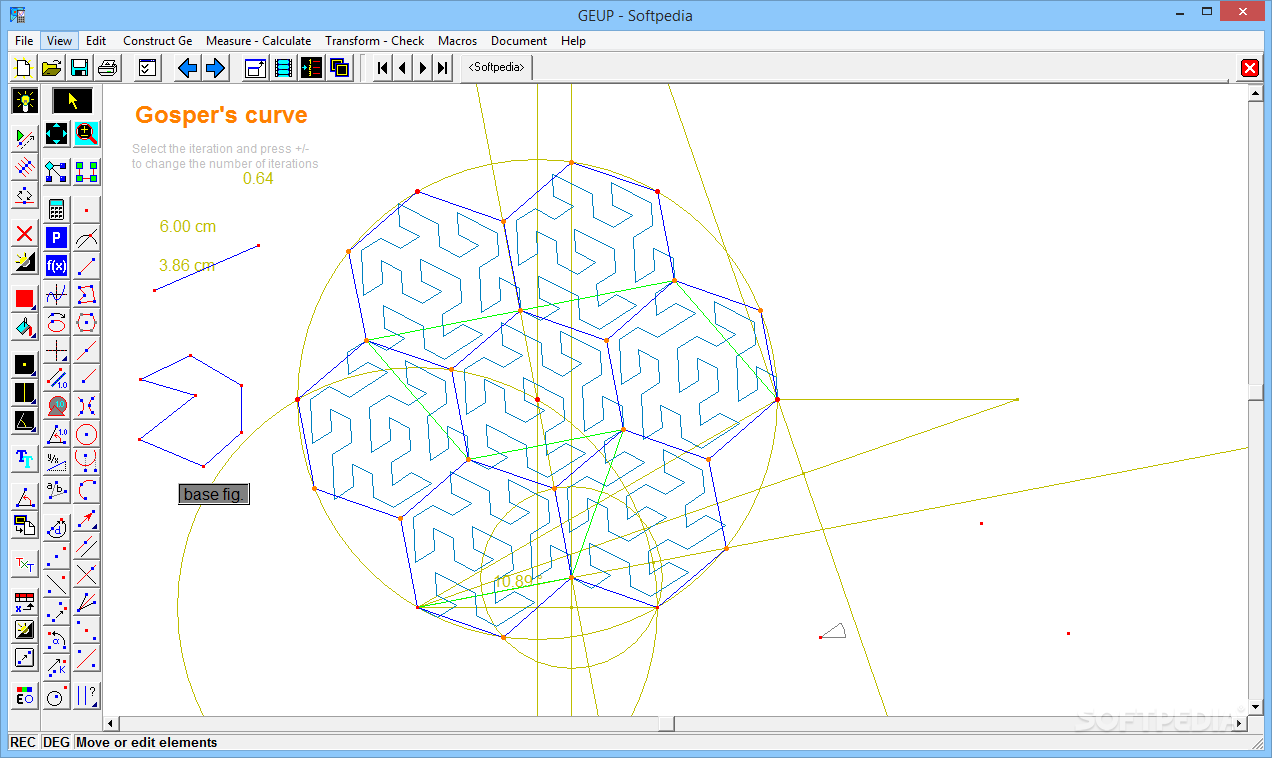This screenshot has width=1272, height=758.
Task: Go forward with the blue right arrow
Action: tap(215, 68)
